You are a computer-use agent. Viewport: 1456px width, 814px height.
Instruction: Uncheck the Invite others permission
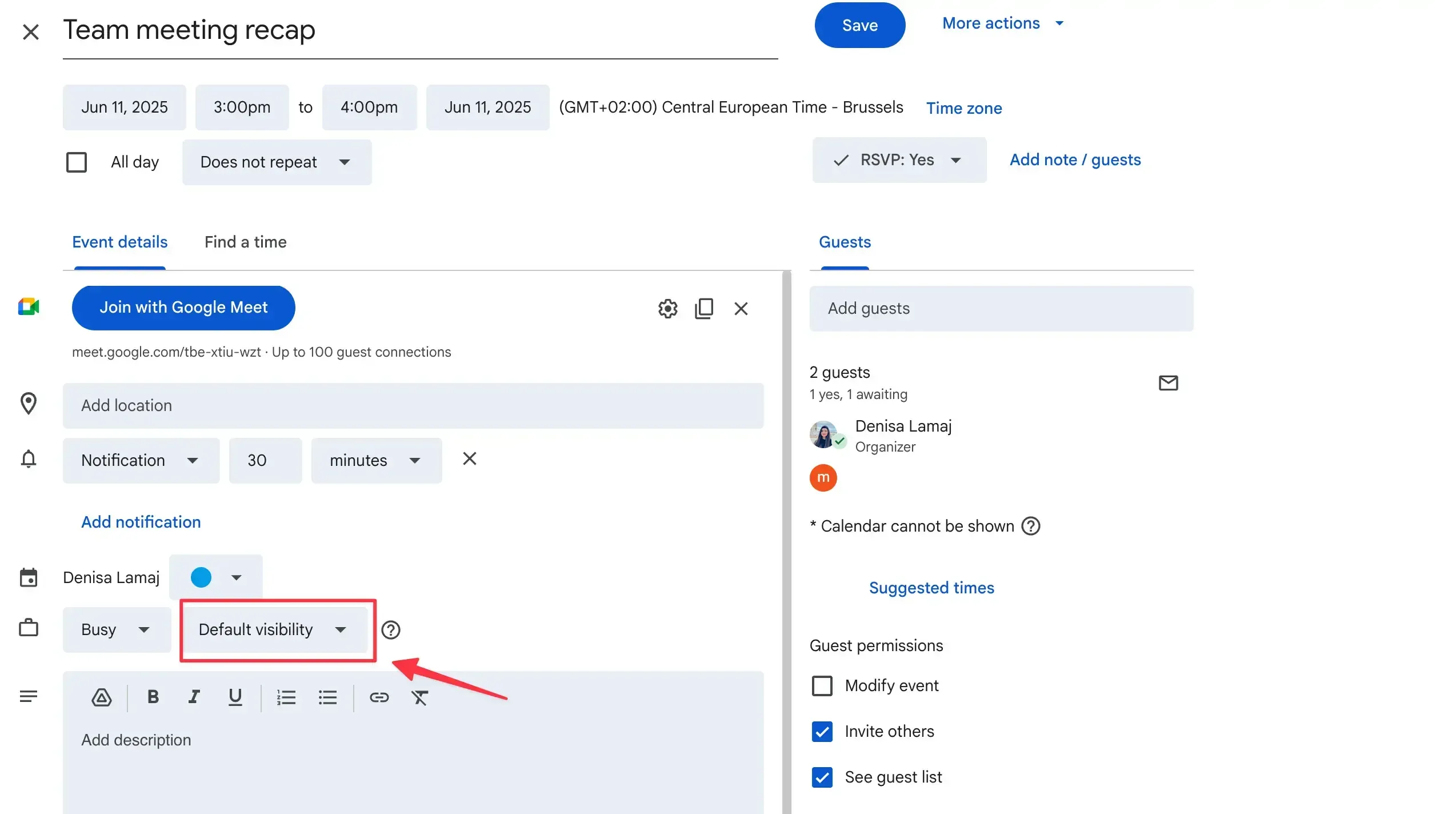point(822,731)
